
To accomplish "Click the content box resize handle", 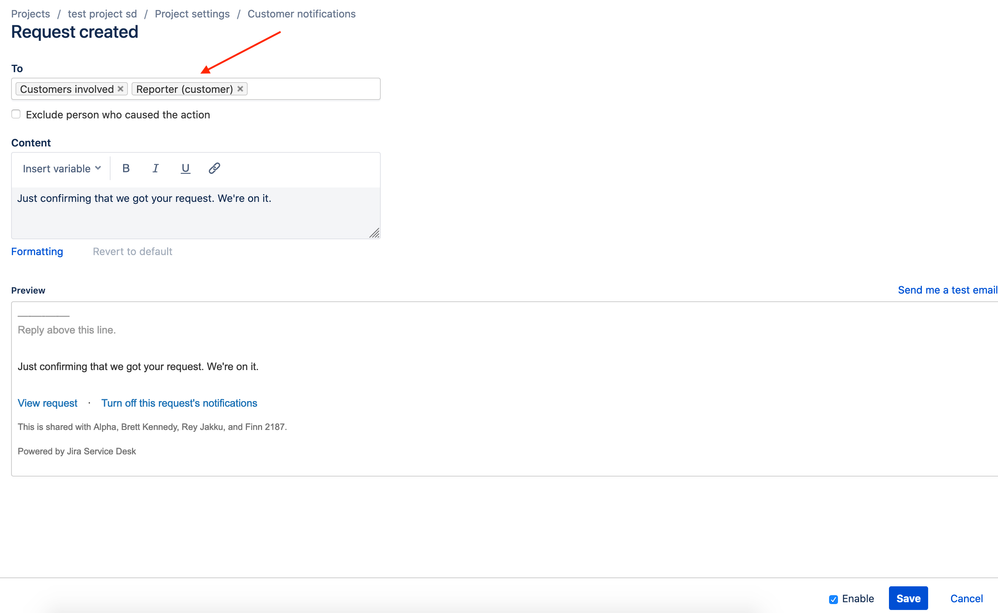I will pyautogui.click(x=374, y=233).
